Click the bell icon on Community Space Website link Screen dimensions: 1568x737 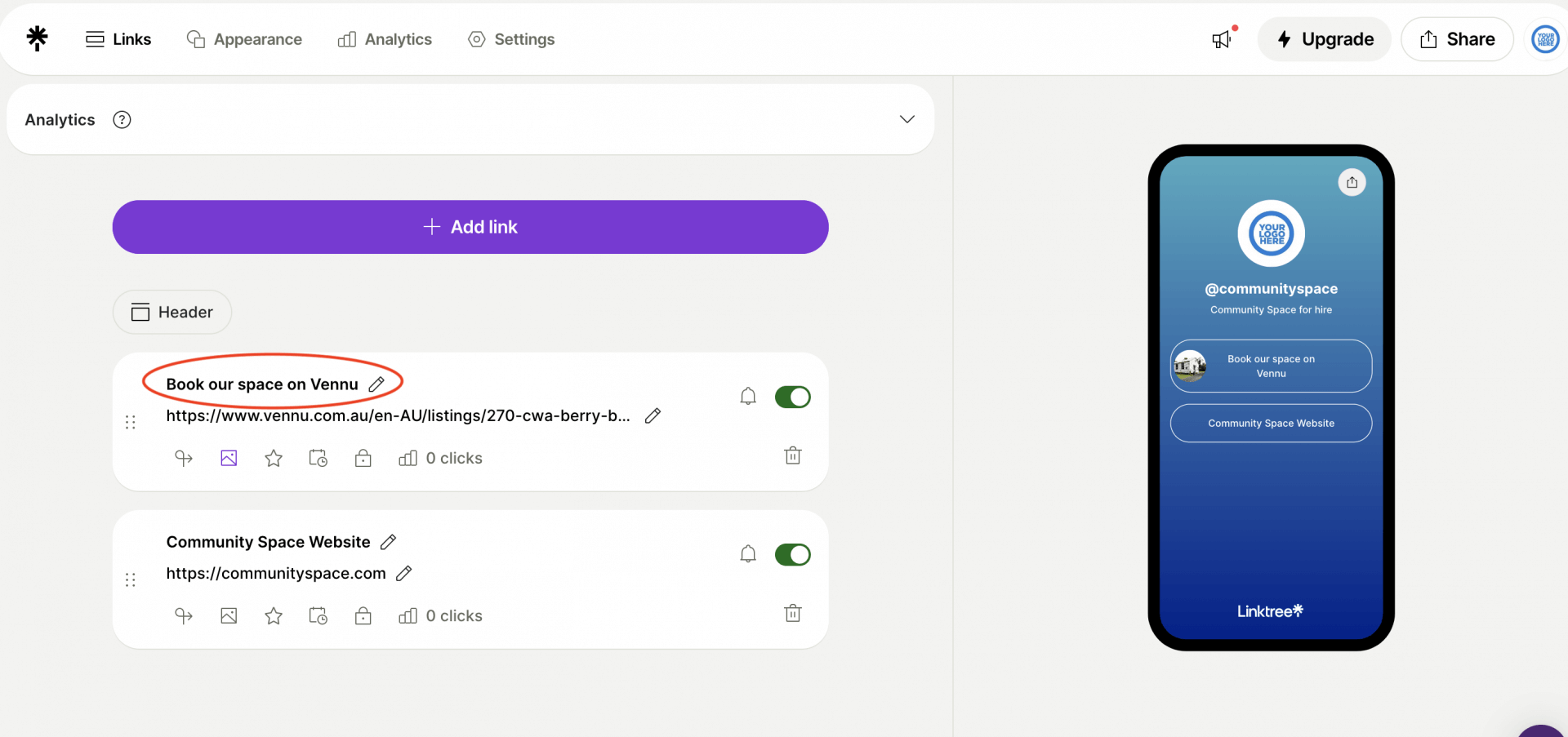click(x=748, y=554)
